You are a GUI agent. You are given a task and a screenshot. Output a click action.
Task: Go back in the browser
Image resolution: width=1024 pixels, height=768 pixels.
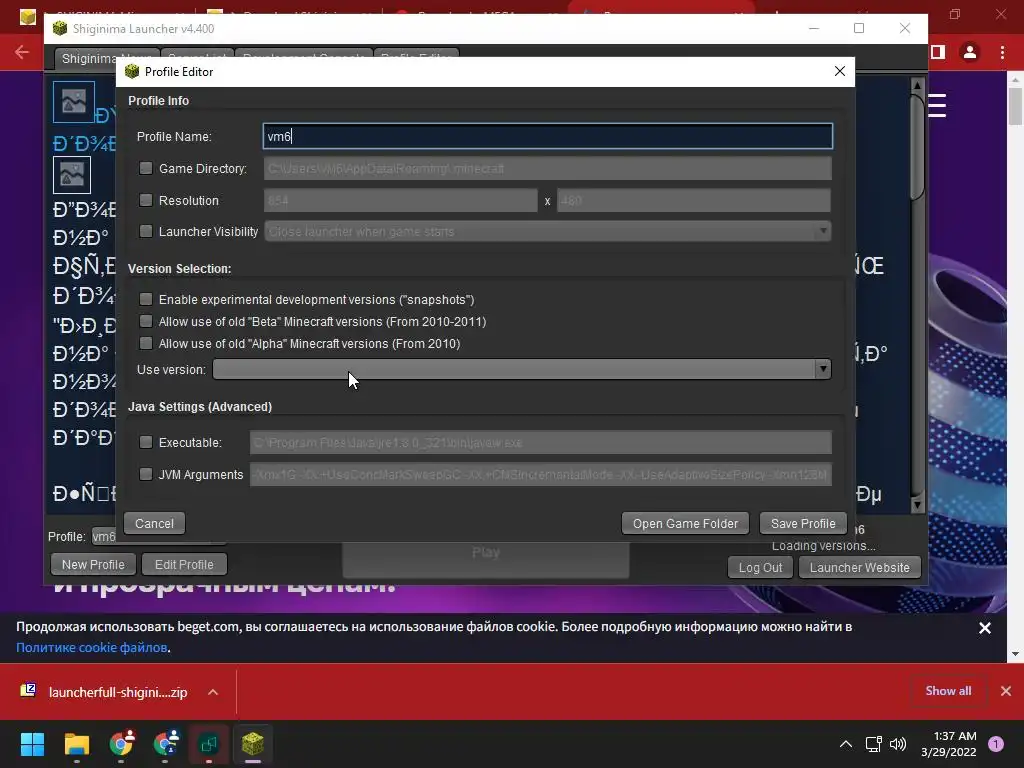(x=22, y=52)
